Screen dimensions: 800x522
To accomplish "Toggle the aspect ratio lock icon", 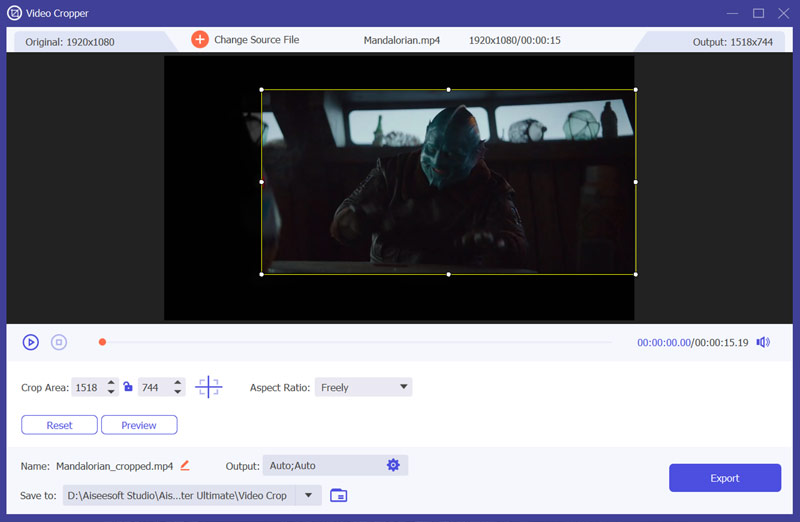I will [x=128, y=387].
